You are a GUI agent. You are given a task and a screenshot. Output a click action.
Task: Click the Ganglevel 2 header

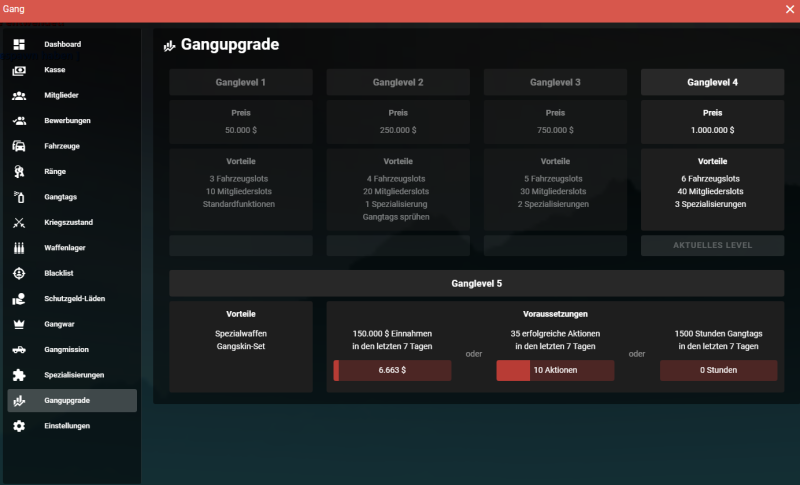pos(398,82)
